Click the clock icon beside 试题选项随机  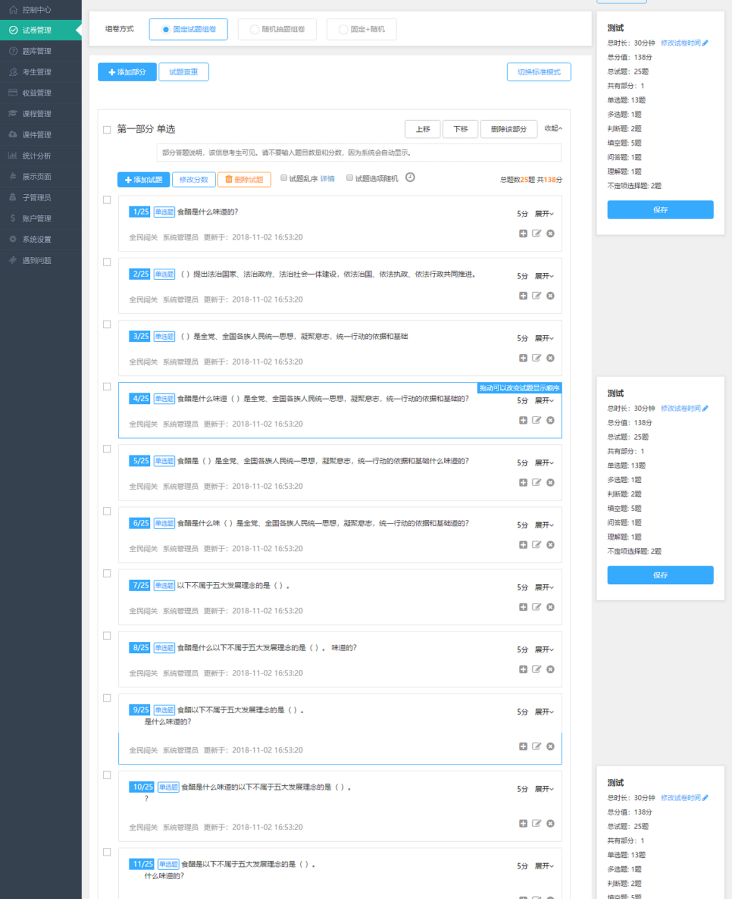pos(410,178)
